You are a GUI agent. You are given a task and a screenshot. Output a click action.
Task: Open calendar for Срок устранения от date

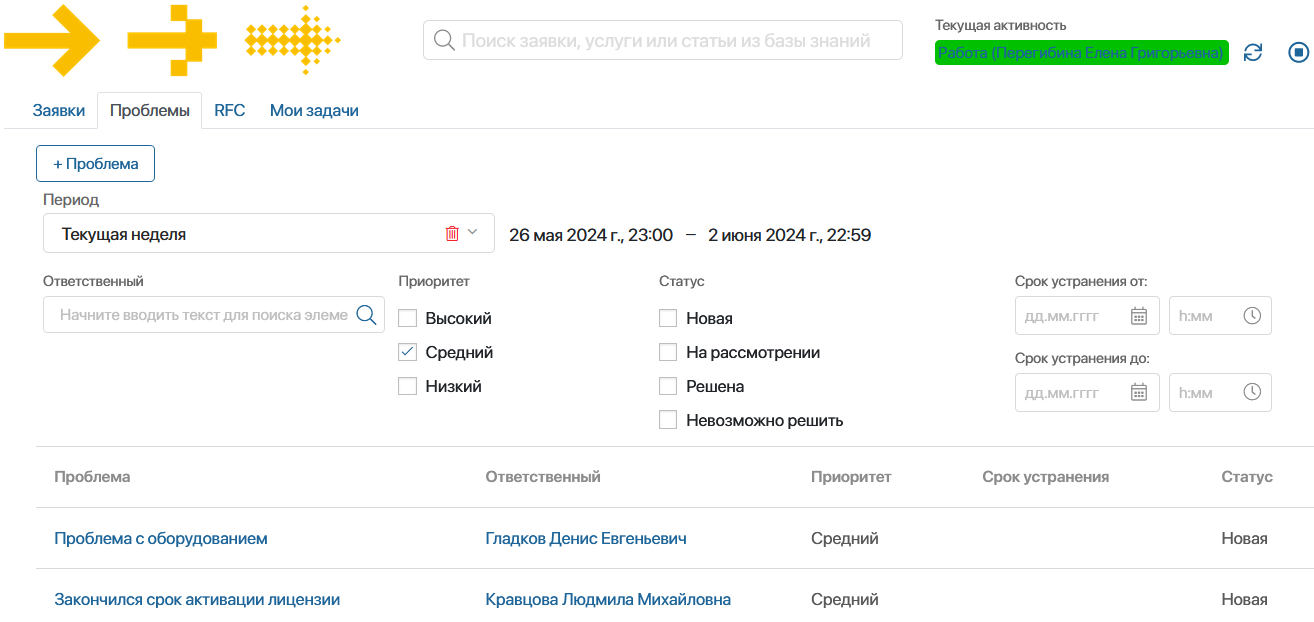click(x=1138, y=316)
